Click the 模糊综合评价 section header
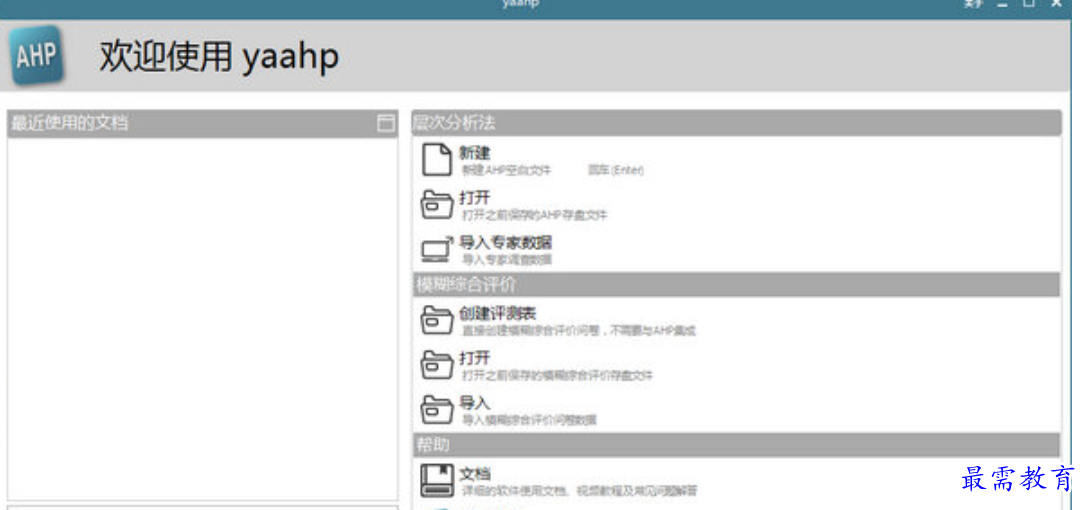Viewport: 1083px width, 510px height. coord(736,284)
